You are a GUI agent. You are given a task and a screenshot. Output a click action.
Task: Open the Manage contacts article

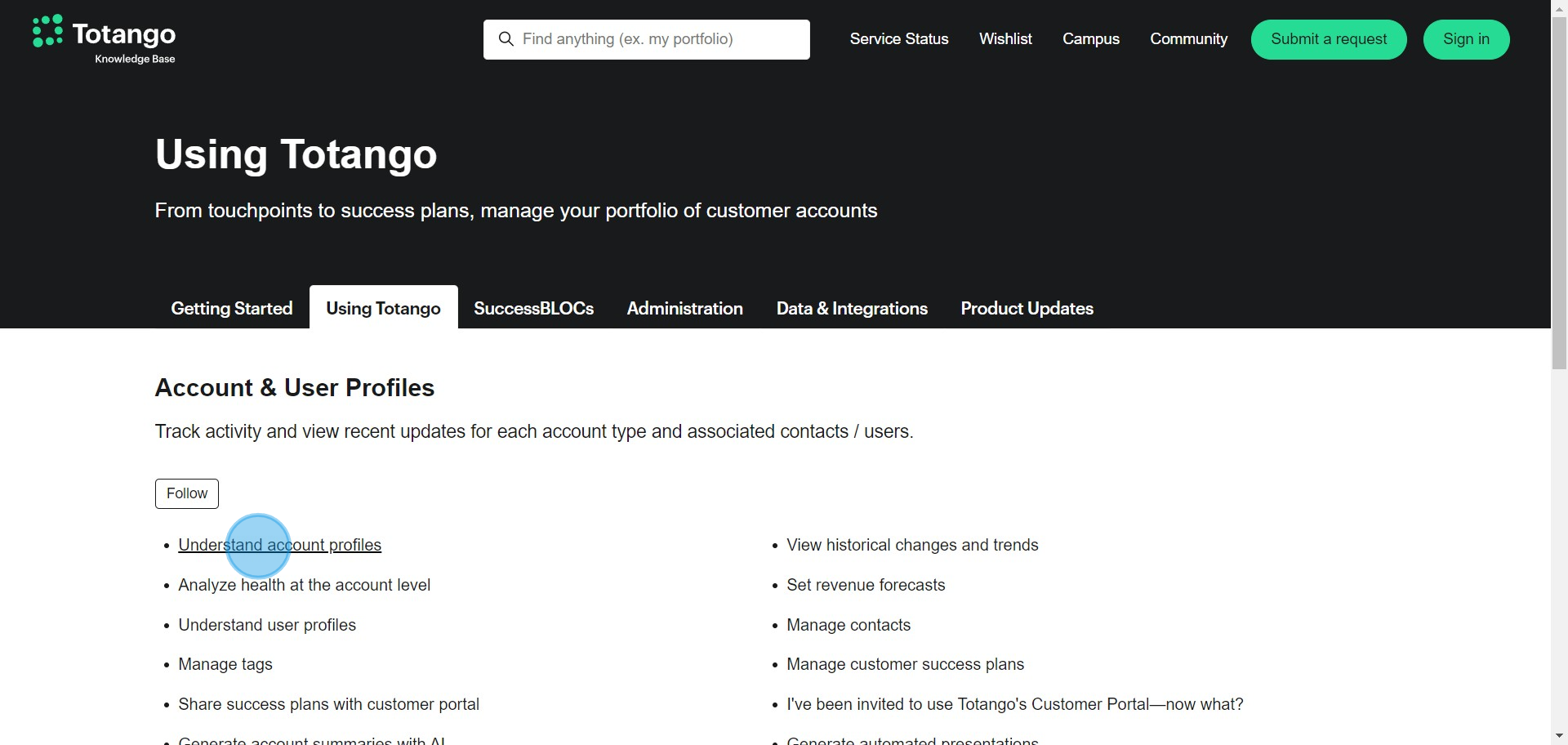point(849,625)
